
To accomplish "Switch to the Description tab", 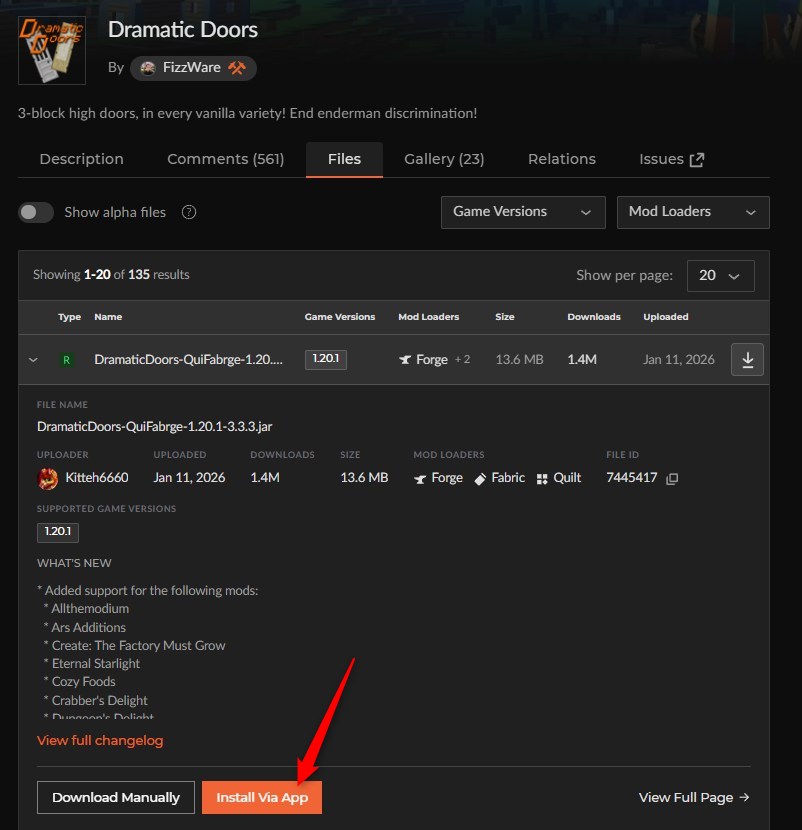I will point(82,159).
